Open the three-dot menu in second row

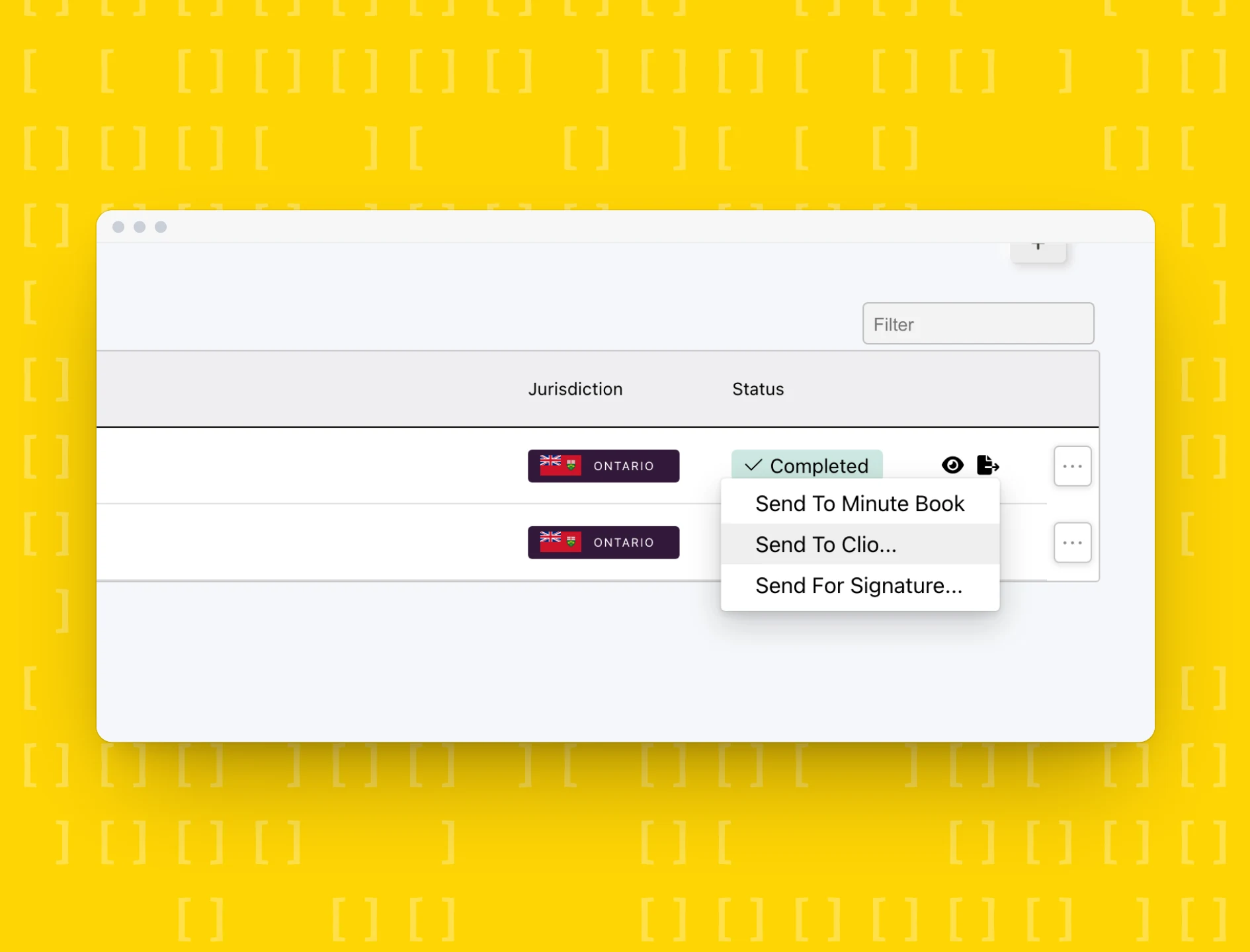coord(1072,543)
